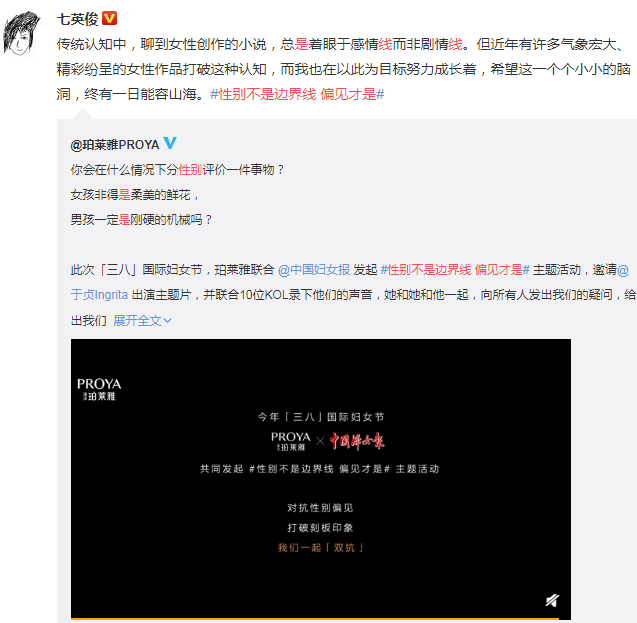Open the 于贞Ingrita mention link
This screenshot has width=637, height=623.
[99, 294]
